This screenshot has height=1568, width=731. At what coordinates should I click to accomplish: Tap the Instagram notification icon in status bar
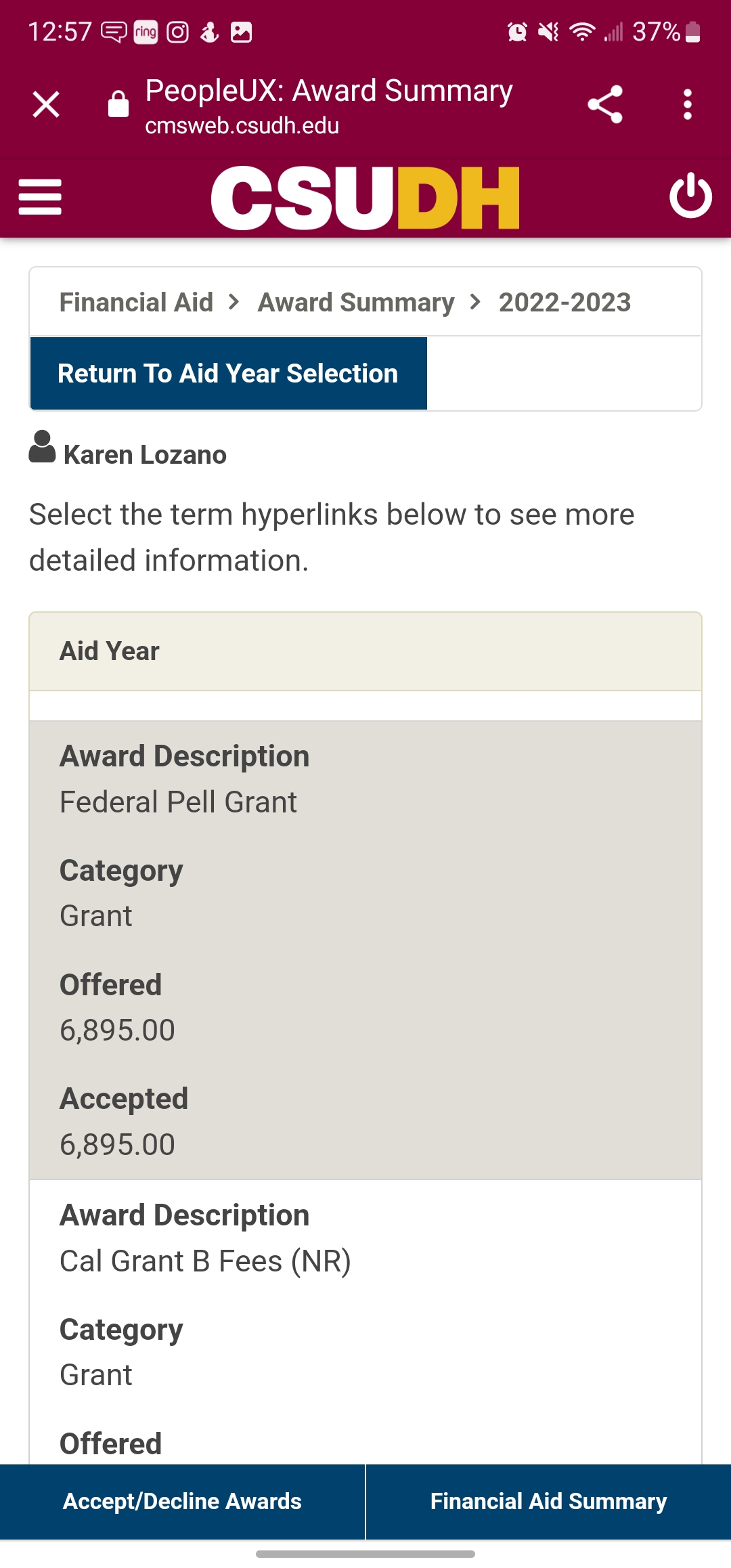pos(178,32)
